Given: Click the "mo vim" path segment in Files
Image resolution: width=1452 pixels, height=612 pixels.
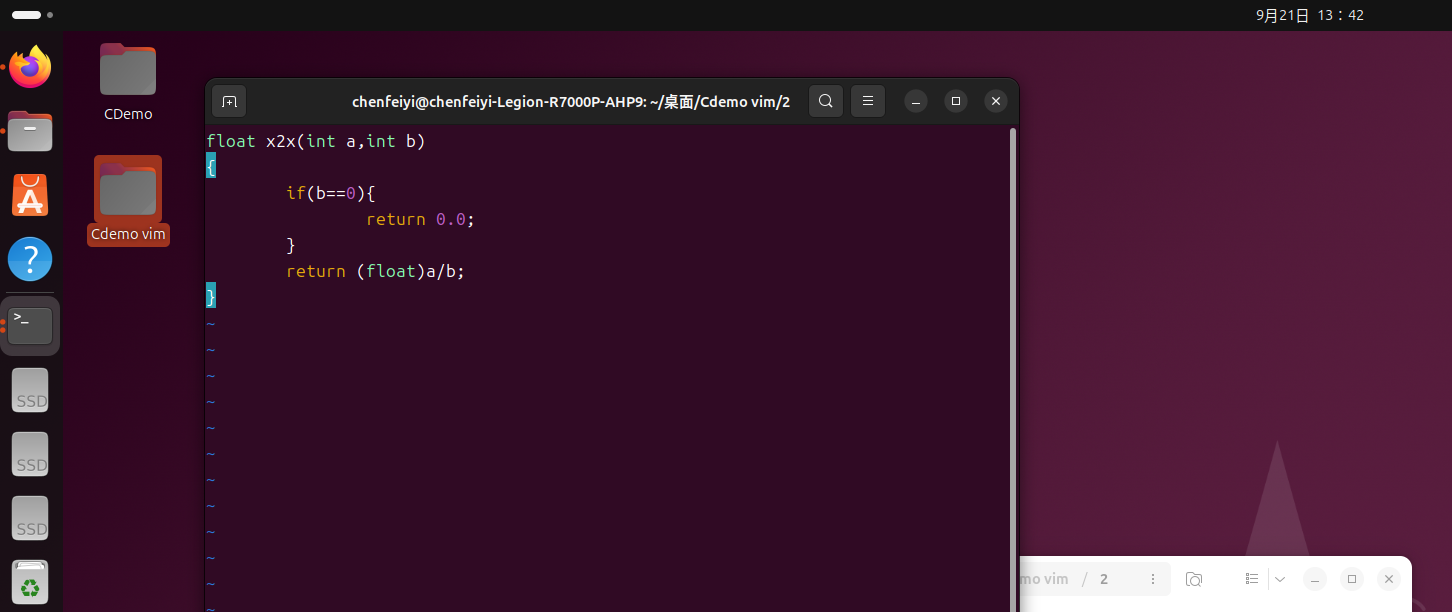Looking at the screenshot, I should tap(1044, 579).
